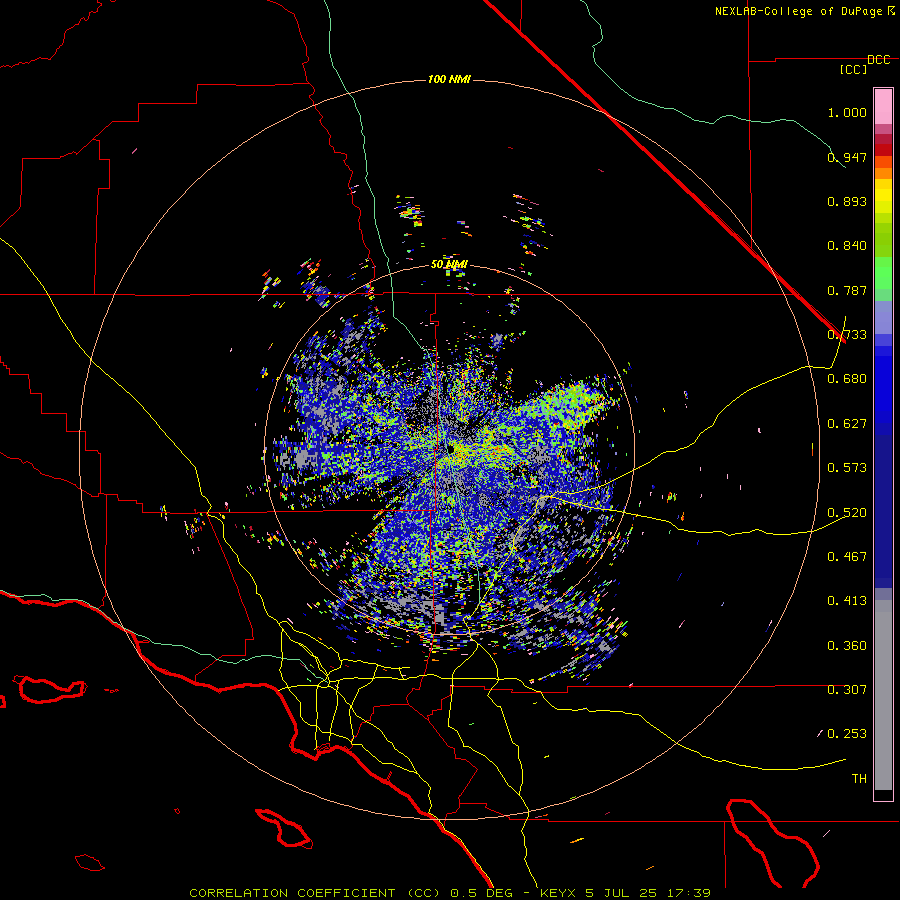
Task: Select the 0.573 scale value
Action: tap(847, 468)
